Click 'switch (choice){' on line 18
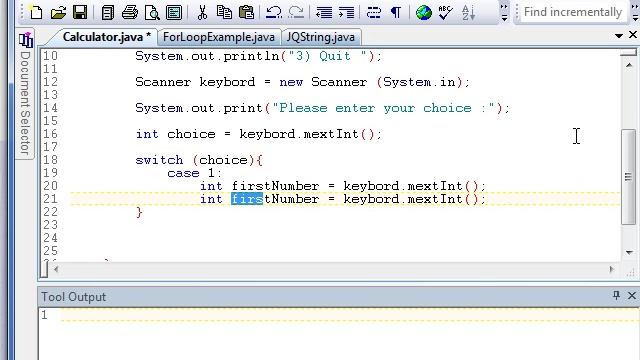The width and height of the screenshot is (640, 360). [199, 160]
